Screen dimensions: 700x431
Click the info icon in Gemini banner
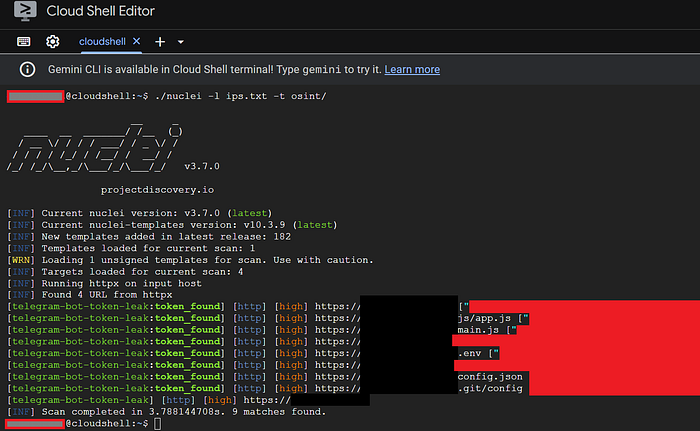27,69
